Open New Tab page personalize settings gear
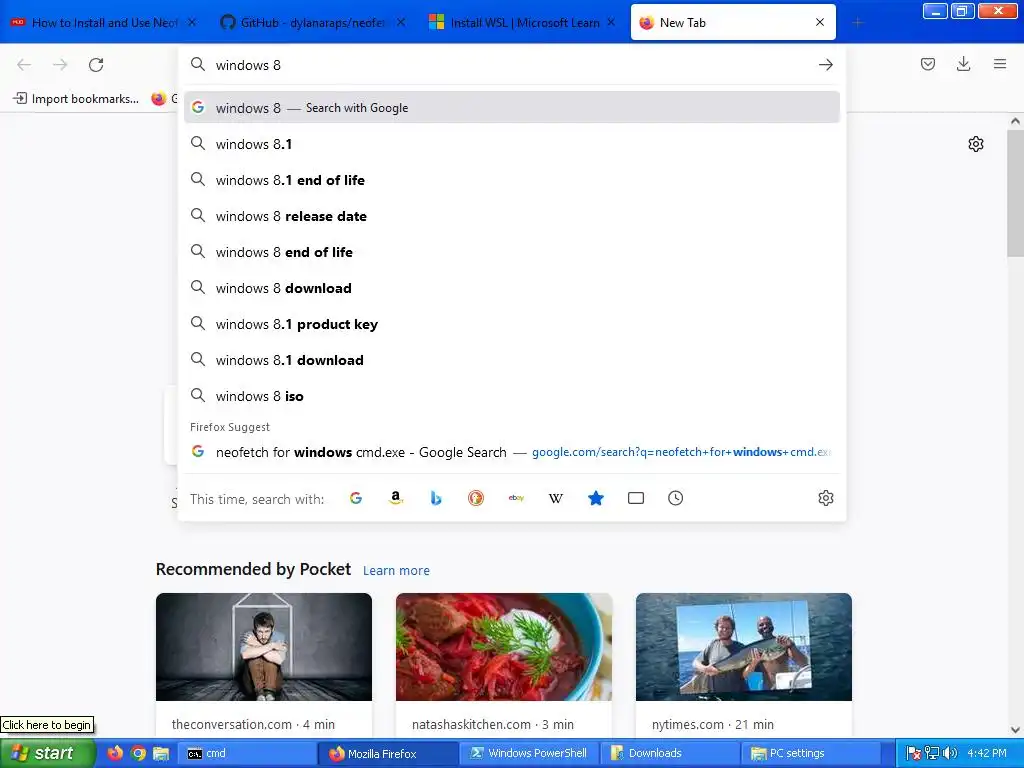Viewport: 1024px width, 768px height. click(x=976, y=144)
